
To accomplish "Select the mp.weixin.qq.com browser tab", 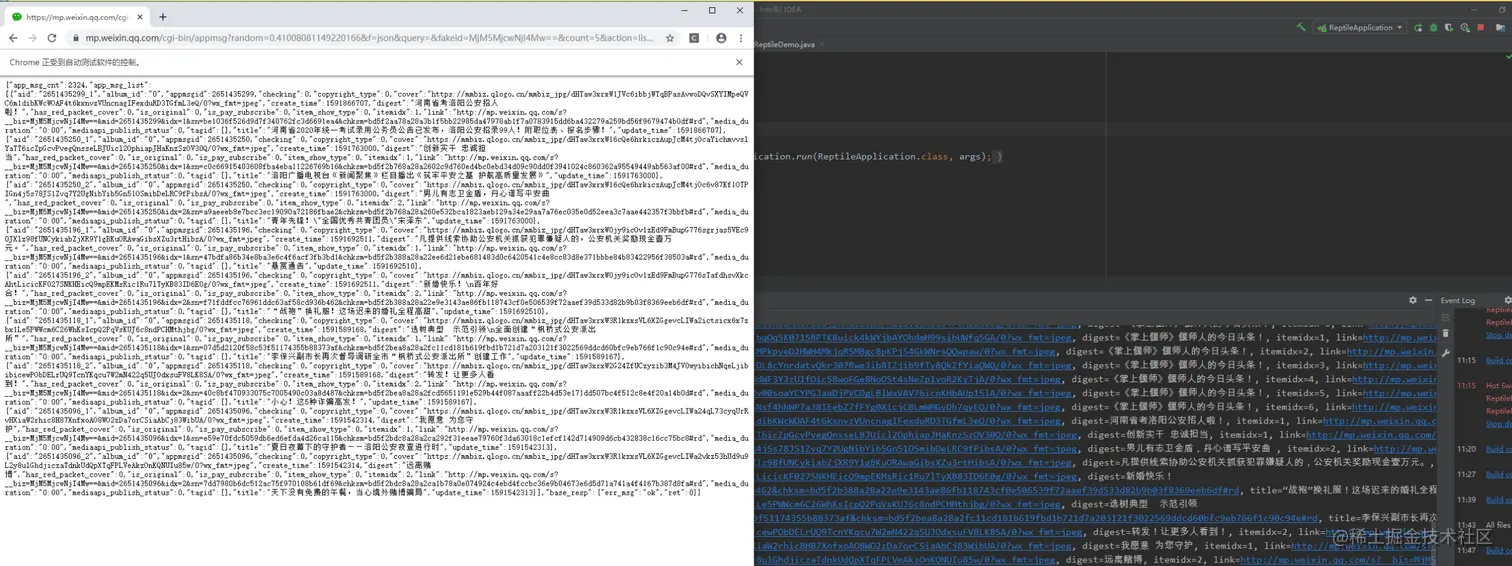I will coord(78,17).
